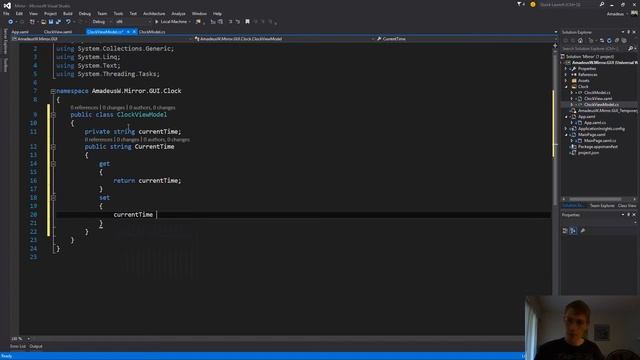Screen dimensions: 640x360
Task: Select App.xaml.cs in Solution Explorer
Action: pyautogui.click(x=595, y=123)
